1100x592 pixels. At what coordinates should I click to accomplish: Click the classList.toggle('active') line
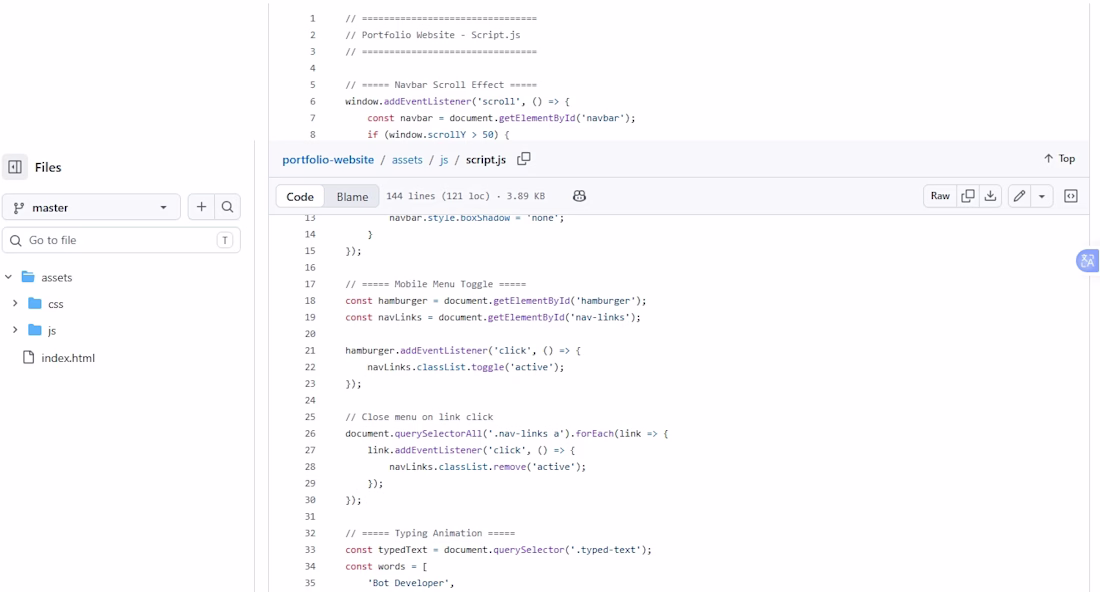point(465,367)
